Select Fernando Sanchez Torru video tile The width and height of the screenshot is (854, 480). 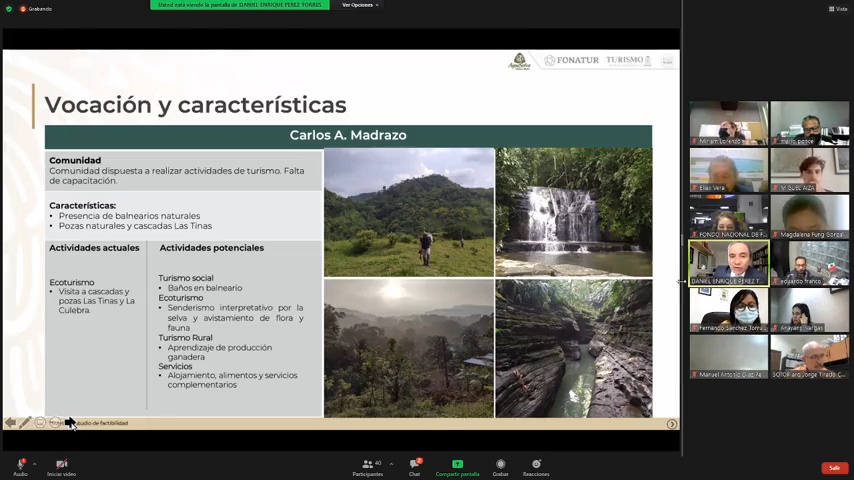[729, 310]
